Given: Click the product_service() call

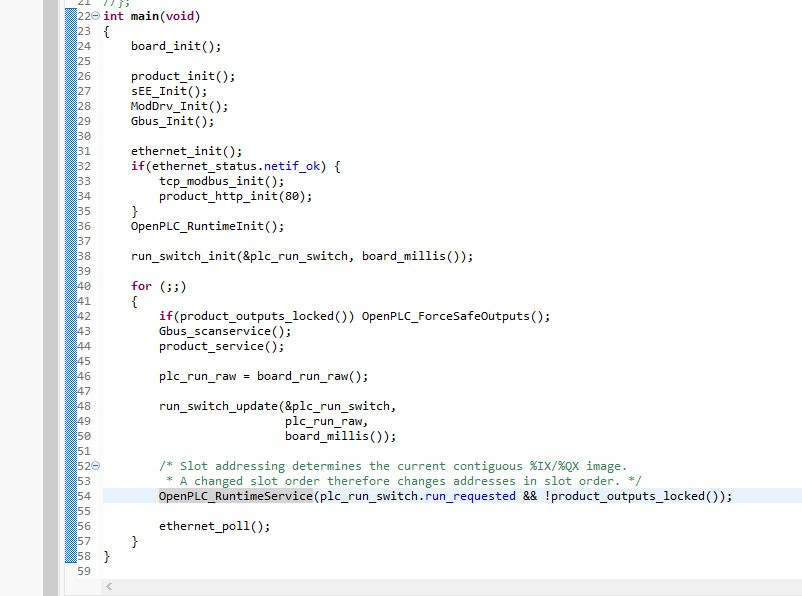Looking at the screenshot, I should [x=221, y=346].
